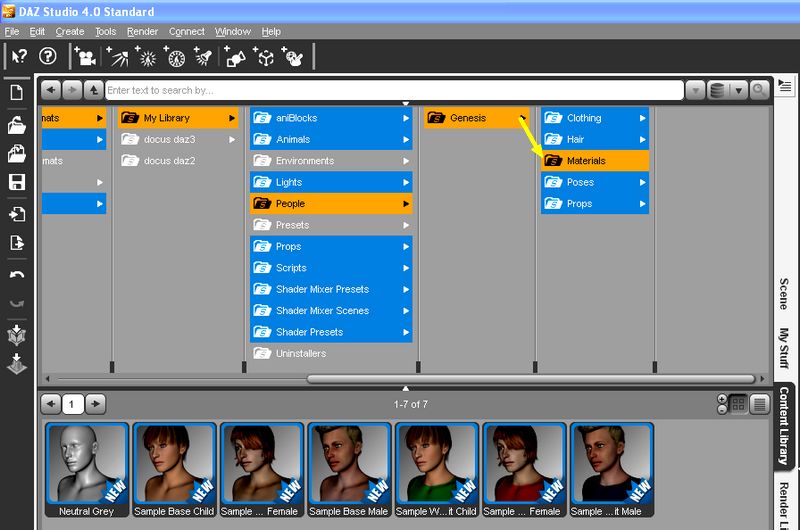Open the database filter dropdown arrow
The height and width of the screenshot is (530, 800).
tap(738, 91)
